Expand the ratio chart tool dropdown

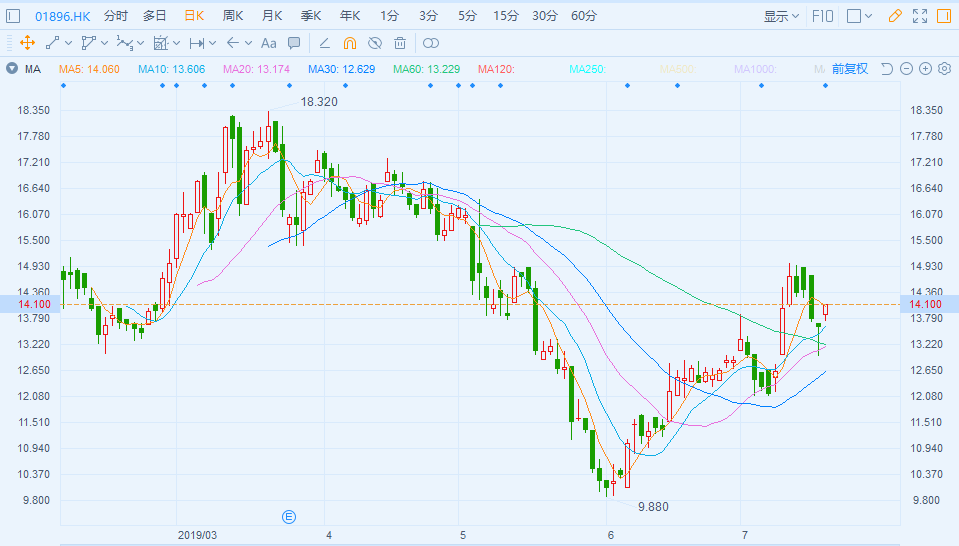click(x=177, y=43)
